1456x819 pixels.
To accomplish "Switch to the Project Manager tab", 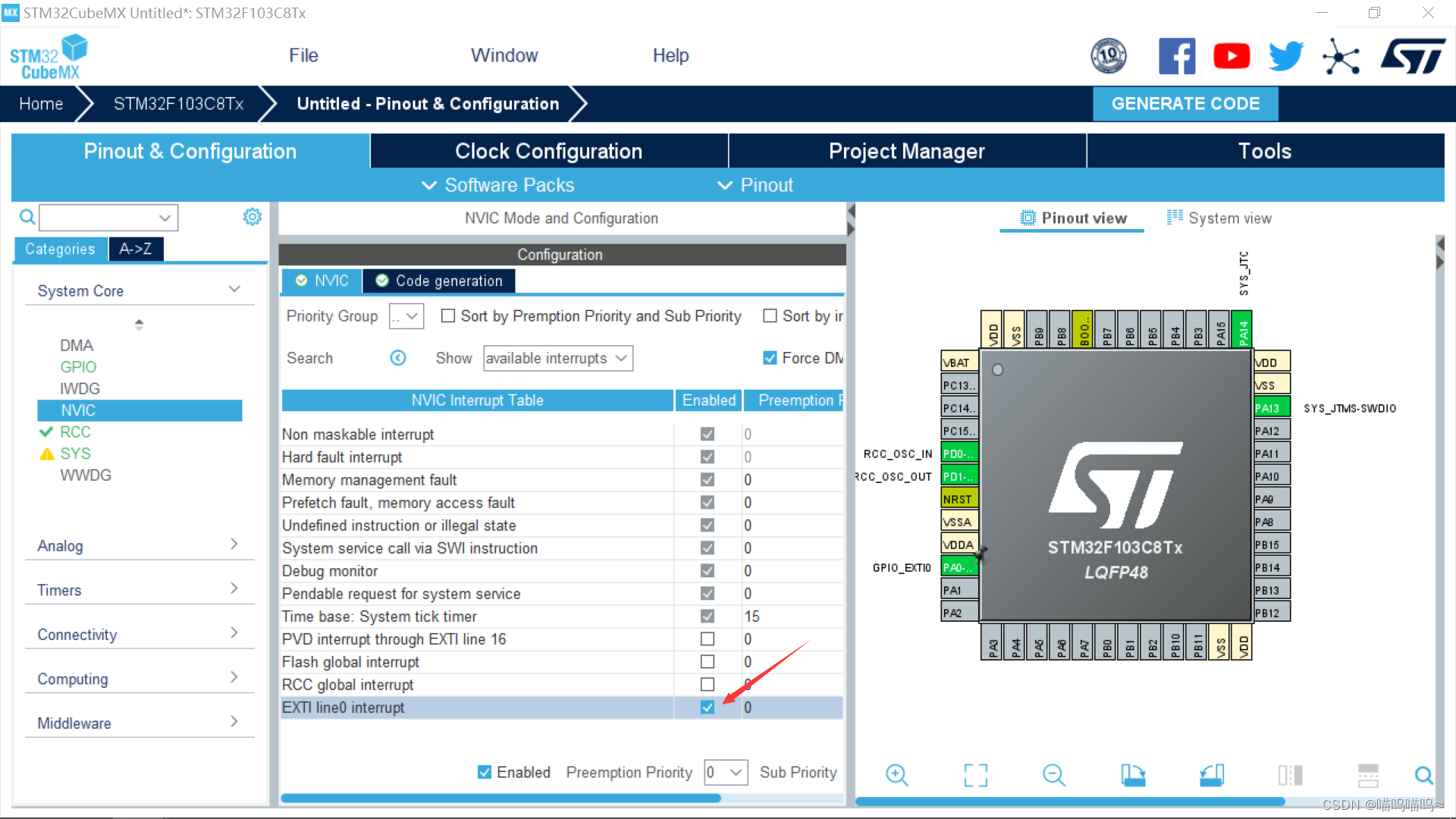I will (907, 151).
